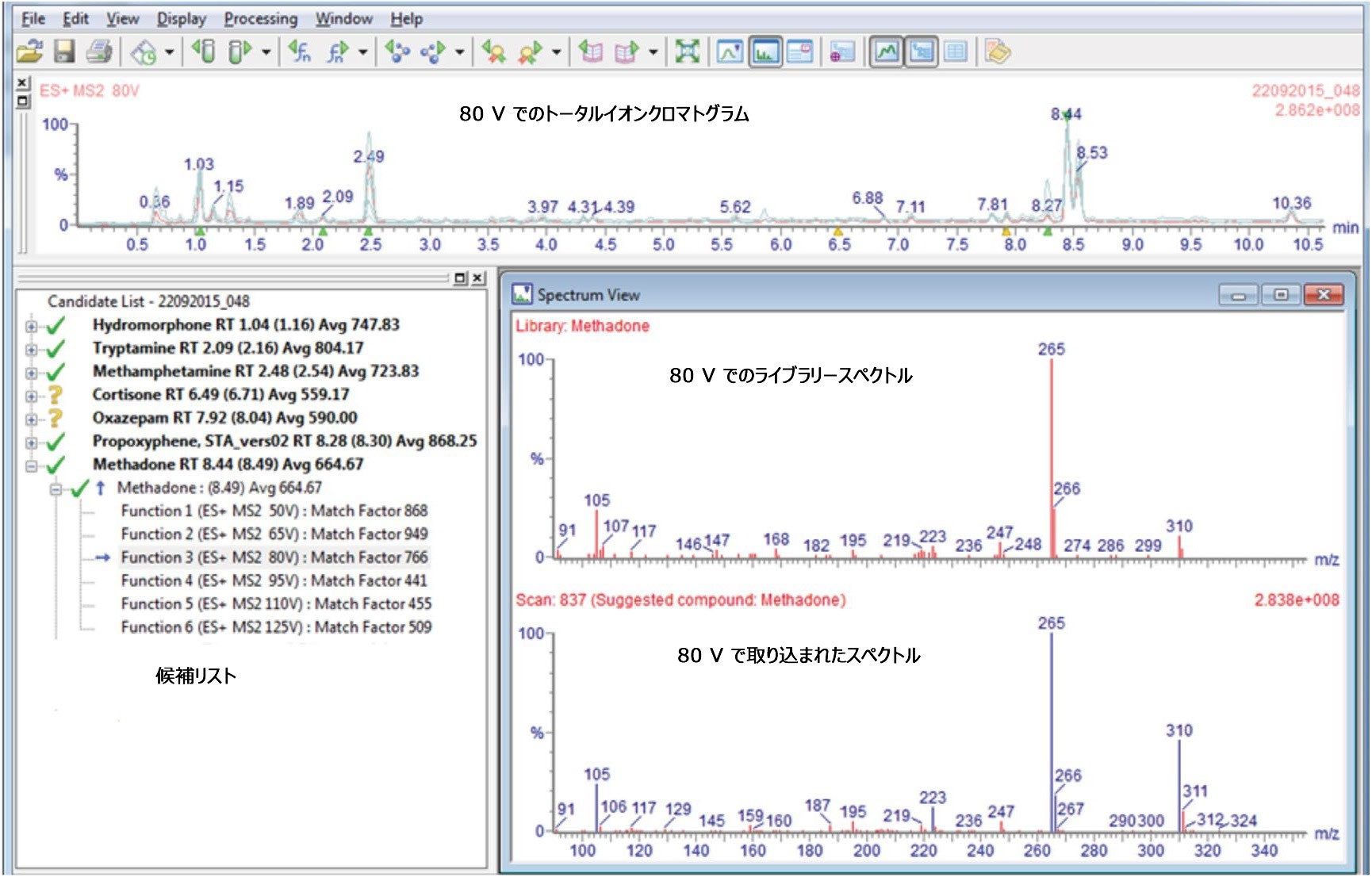Click previous candidate ribbon icon

pos(494,52)
